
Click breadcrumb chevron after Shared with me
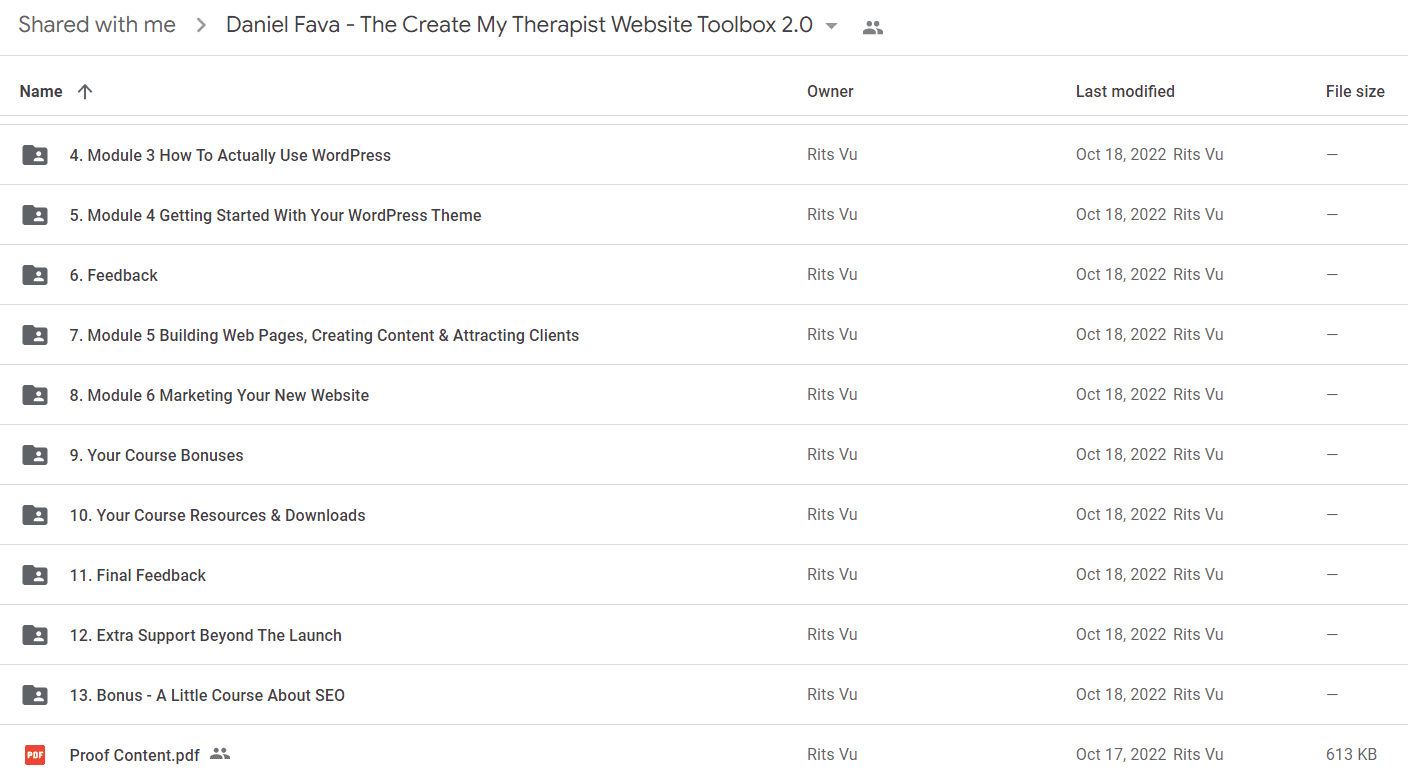tap(201, 26)
